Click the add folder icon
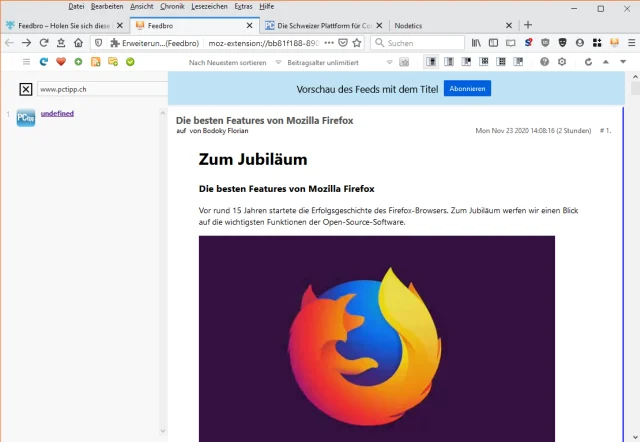Image resolution: width=640 pixels, height=442 pixels. [x=113, y=62]
